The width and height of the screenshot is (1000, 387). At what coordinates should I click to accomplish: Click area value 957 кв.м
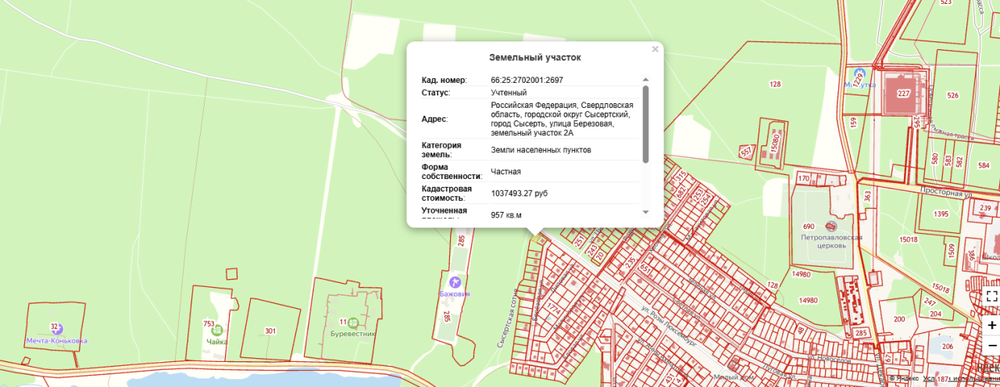(506, 215)
